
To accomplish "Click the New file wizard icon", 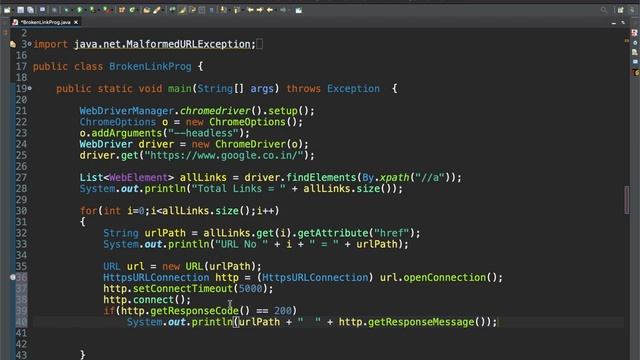I will (7, 10).
